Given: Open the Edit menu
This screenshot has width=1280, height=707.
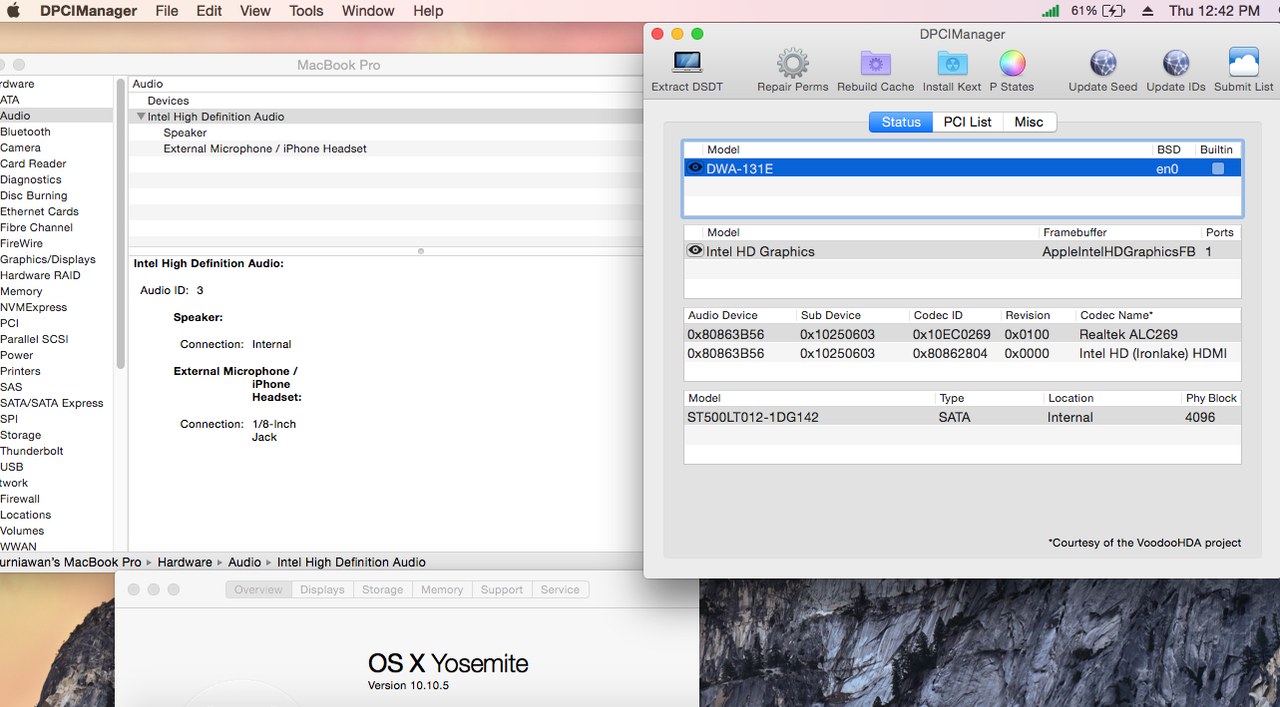Looking at the screenshot, I should (x=209, y=11).
